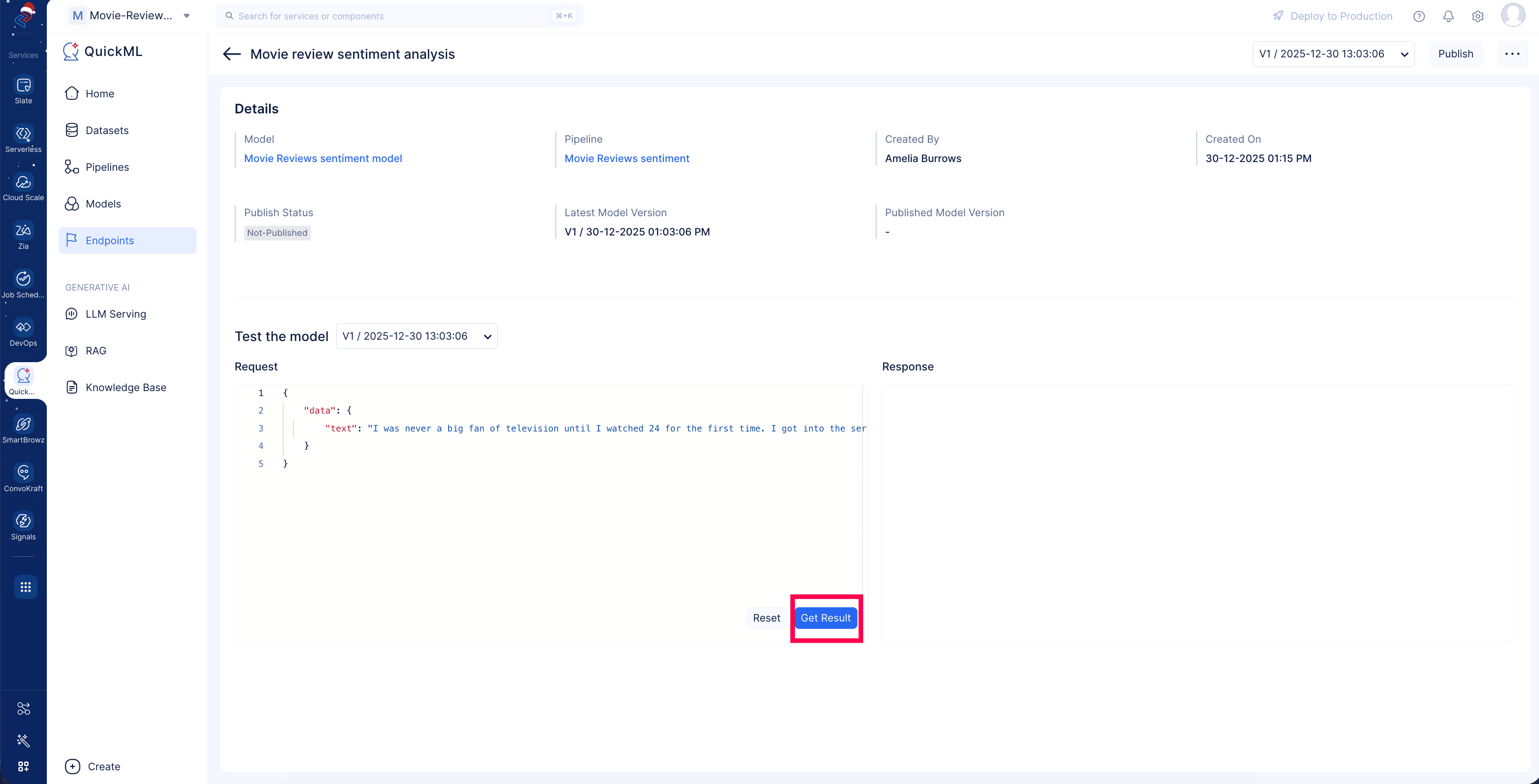Open RAG under Generative AI
1539x784 pixels.
127,351
